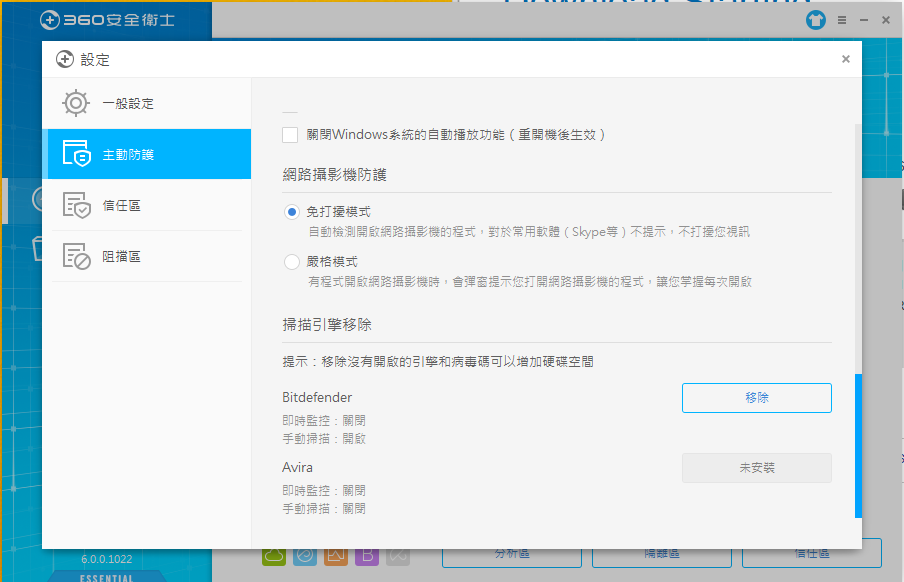904x582 pixels.
Task: Click the shield window icon for 主動防護
Action: click(76, 154)
